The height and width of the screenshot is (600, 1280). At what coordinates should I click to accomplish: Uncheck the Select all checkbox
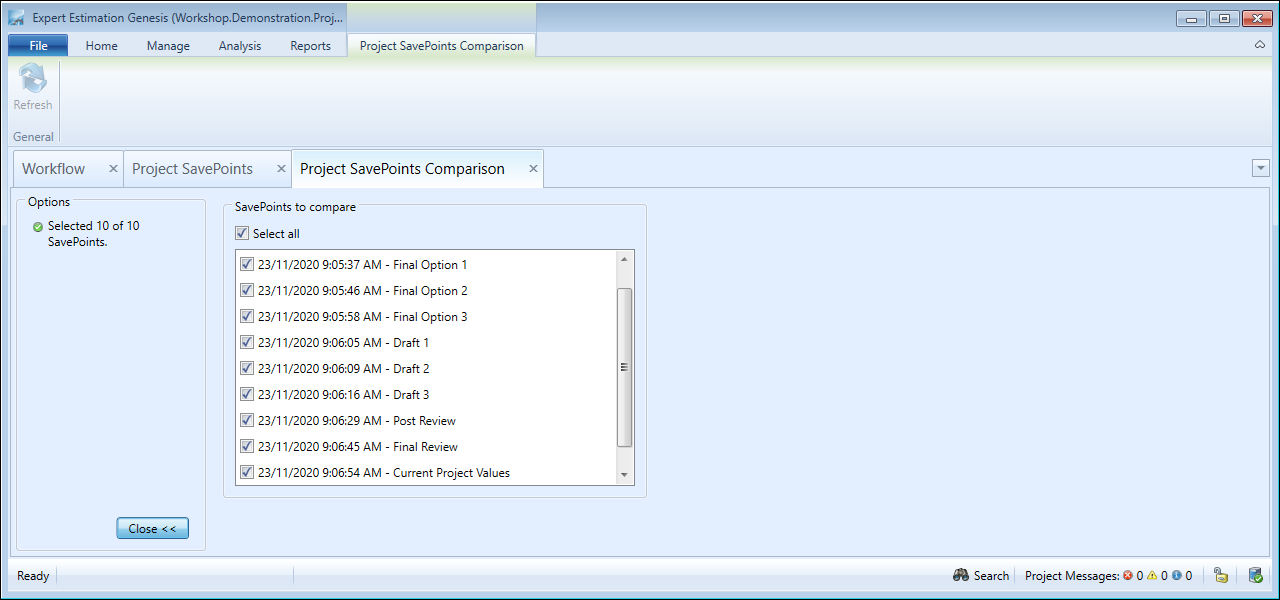242,233
